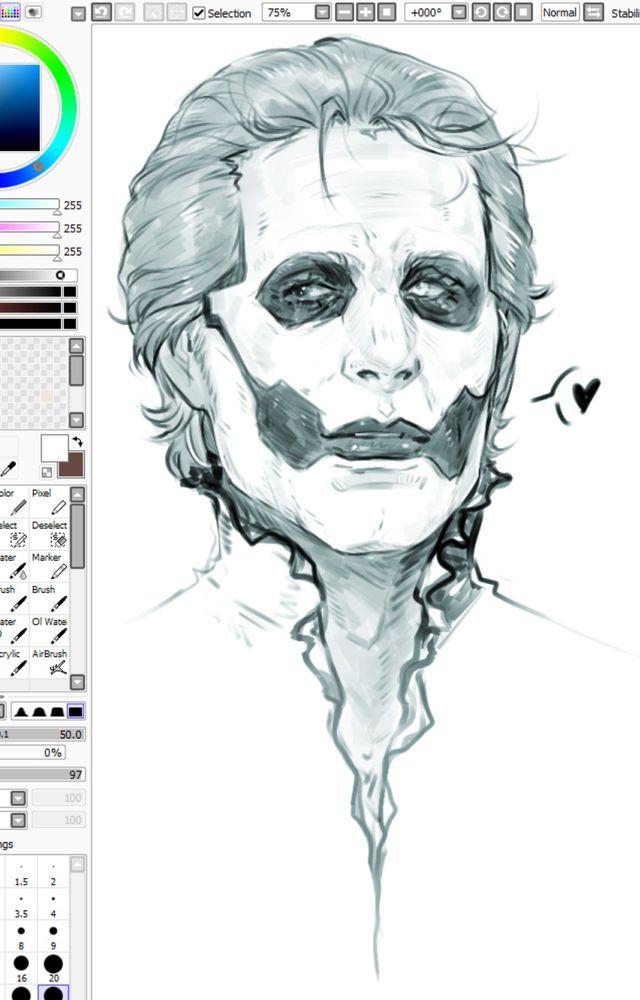Screen dimensions: 640x1000
Task: Swap foreground and background colors
Action: coord(78,441)
